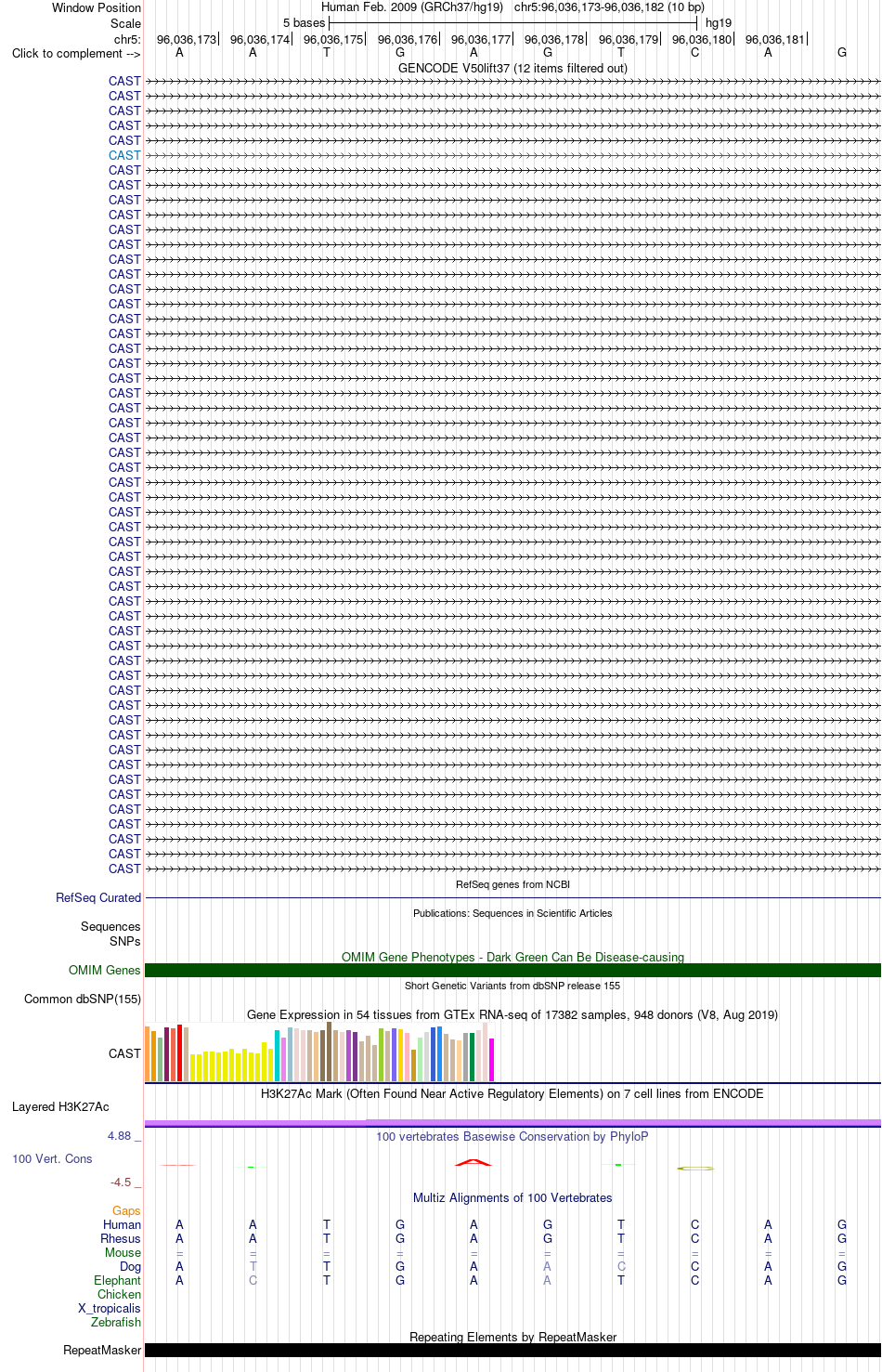This screenshot has height=1372, width=882.
Task: Click the Layered H3K27Ac label
Action: tap(60, 1106)
